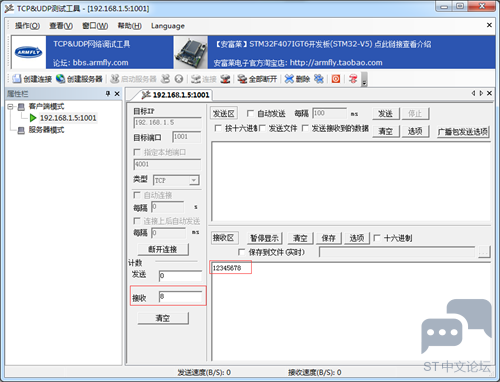Image resolution: width=500 pixels, height=382 pixels.
Task: Click the red square toolbar icon
Action: (336, 79)
